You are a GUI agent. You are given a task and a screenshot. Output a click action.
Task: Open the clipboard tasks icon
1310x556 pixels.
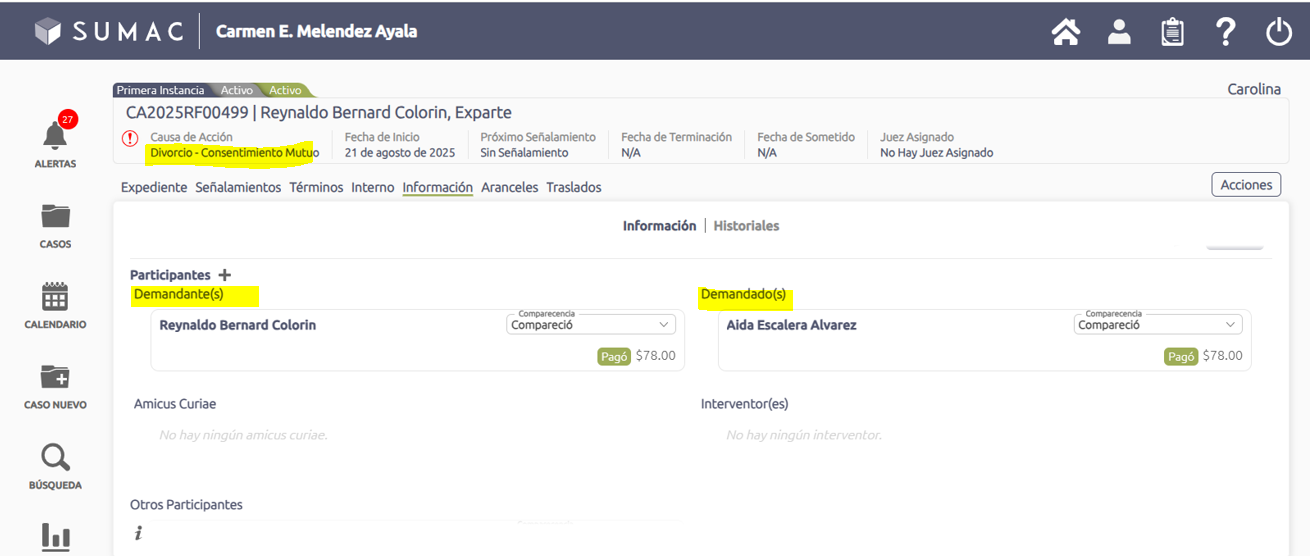[x=1172, y=32]
